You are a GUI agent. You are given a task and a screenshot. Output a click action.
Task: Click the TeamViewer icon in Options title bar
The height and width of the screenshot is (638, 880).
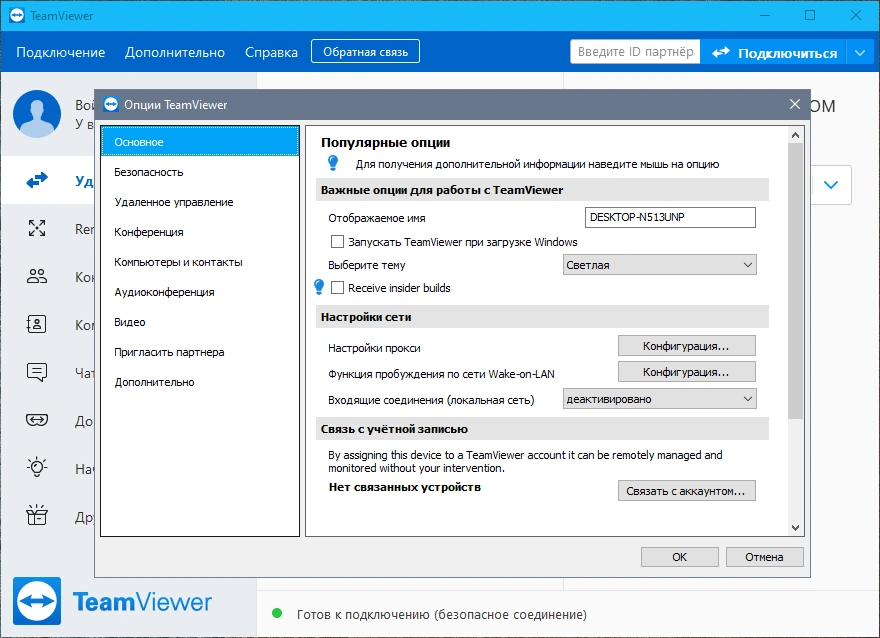111,104
